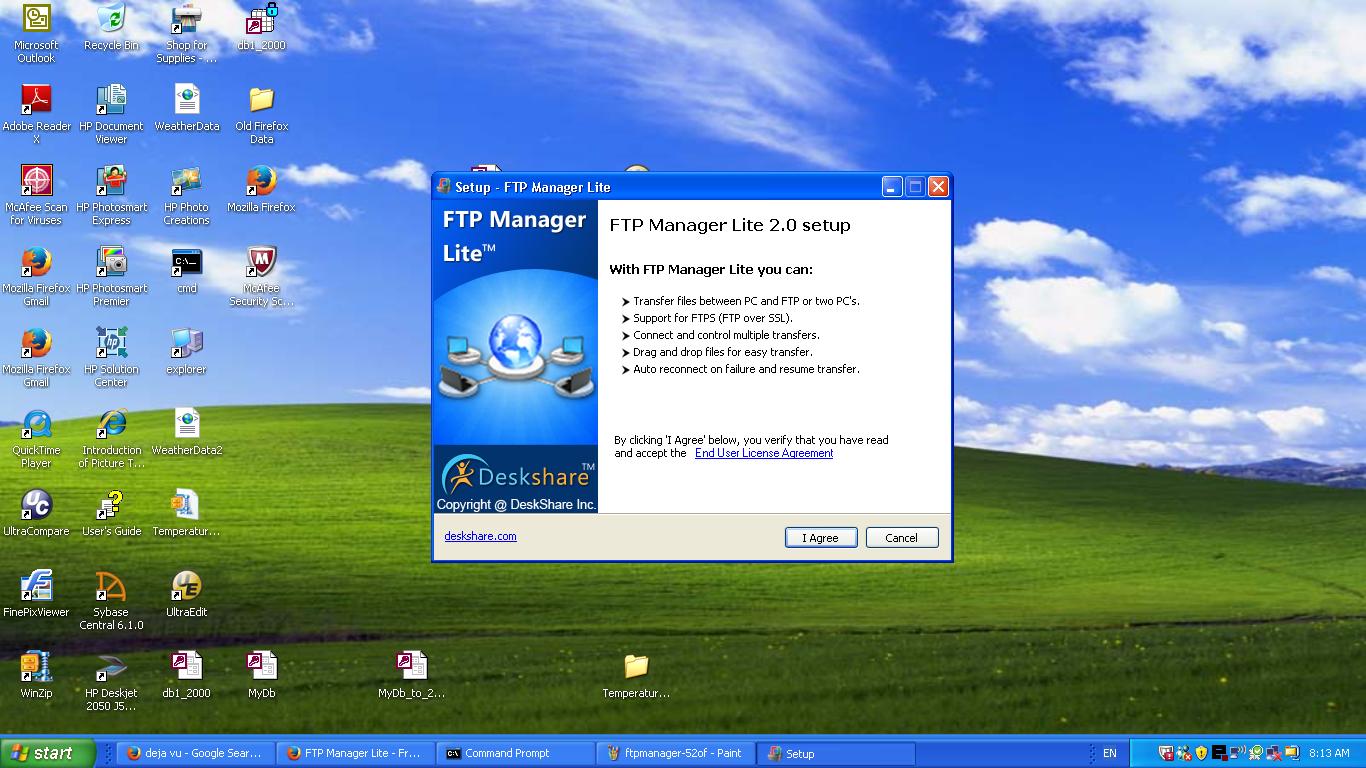This screenshot has height=768, width=1366.
Task: Click the I Agree button
Action: (x=821, y=537)
